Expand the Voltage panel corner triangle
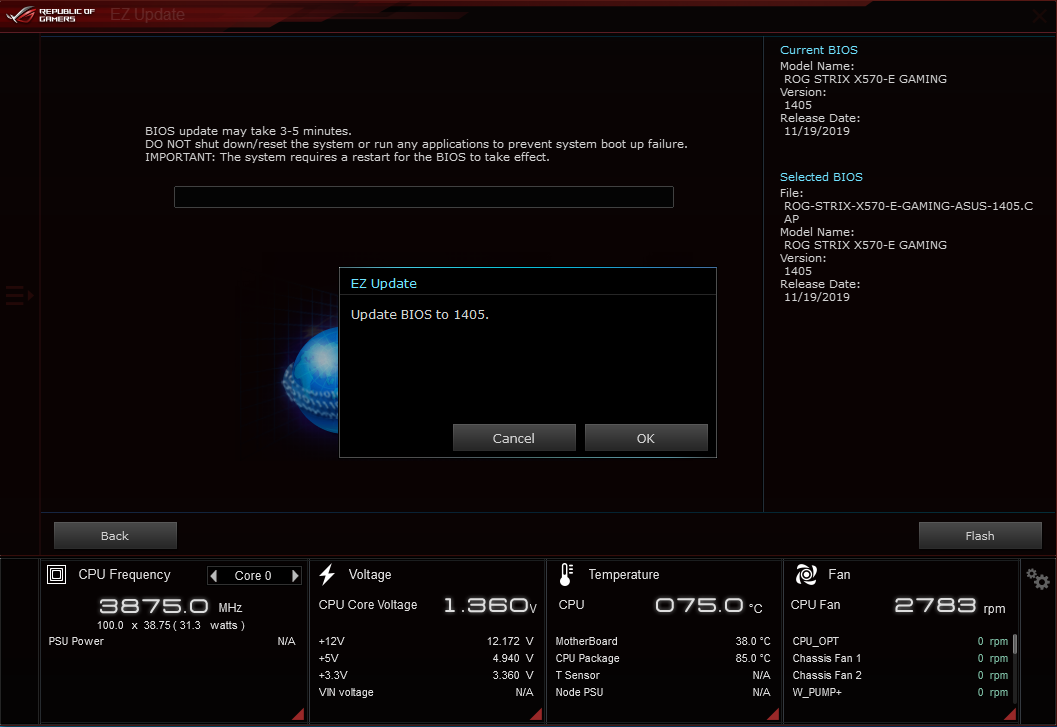Screen dimensions: 1057x727 point(536,714)
